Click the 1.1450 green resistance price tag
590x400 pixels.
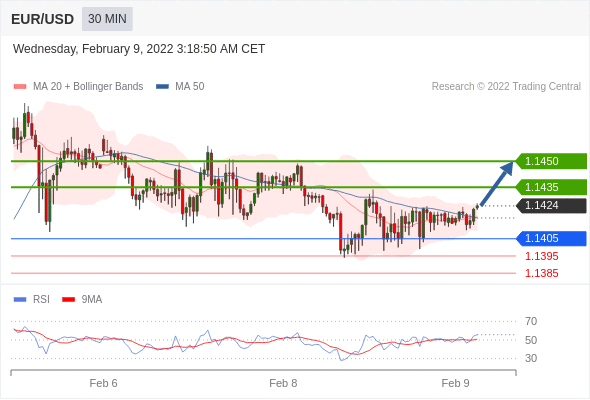(551, 161)
